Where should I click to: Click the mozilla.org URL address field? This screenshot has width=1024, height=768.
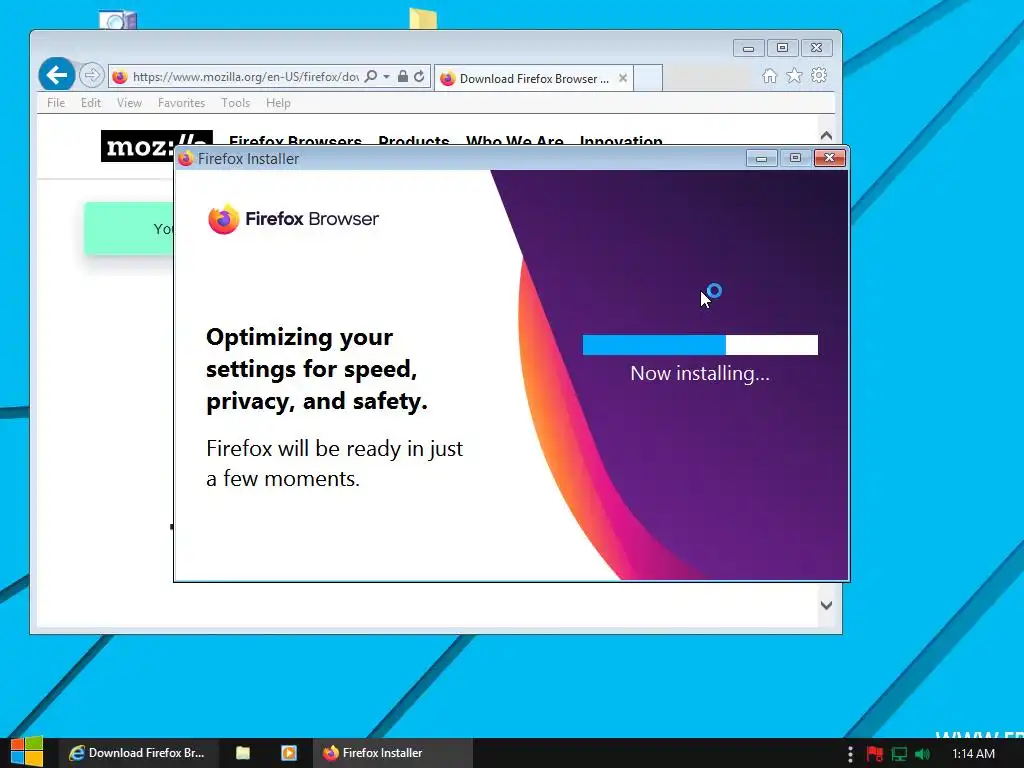(x=246, y=76)
